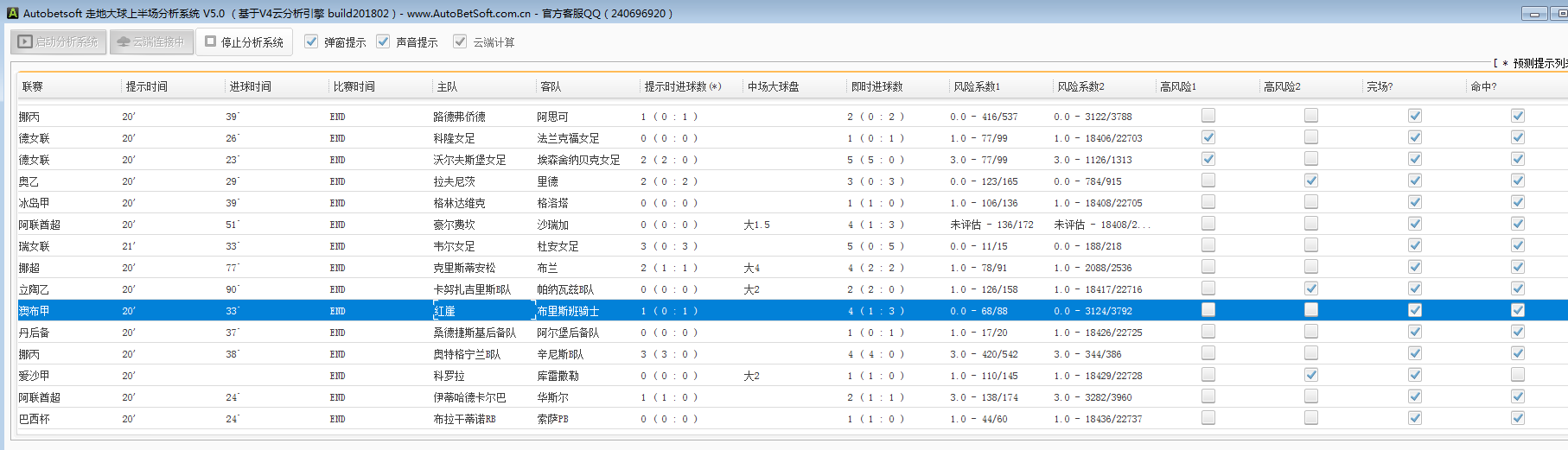The image size is (1568, 450).
Task: Sort by the 联赛 column header
Action: pyautogui.click(x=33, y=86)
